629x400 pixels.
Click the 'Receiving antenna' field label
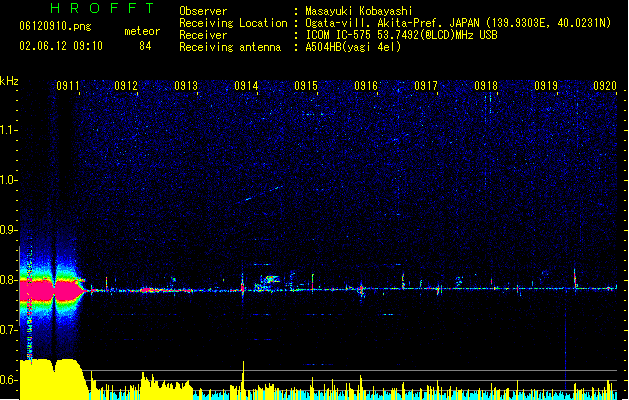click(x=230, y=47)
